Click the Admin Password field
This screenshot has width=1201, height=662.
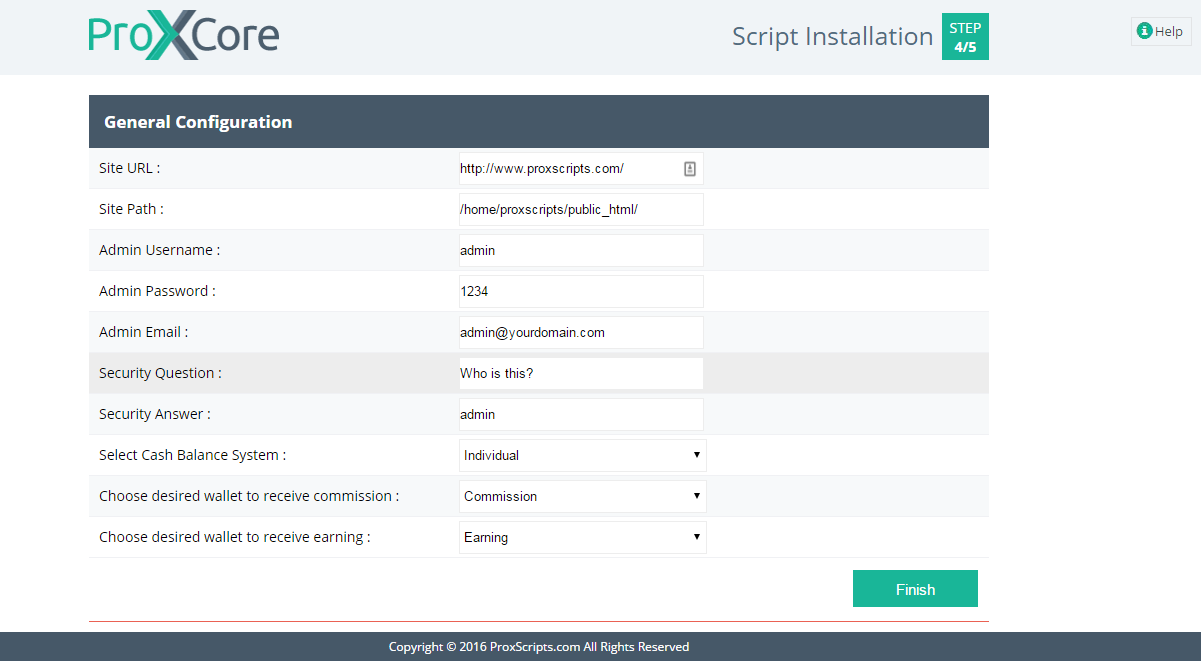pyautogui.click(x=581, y=292)
